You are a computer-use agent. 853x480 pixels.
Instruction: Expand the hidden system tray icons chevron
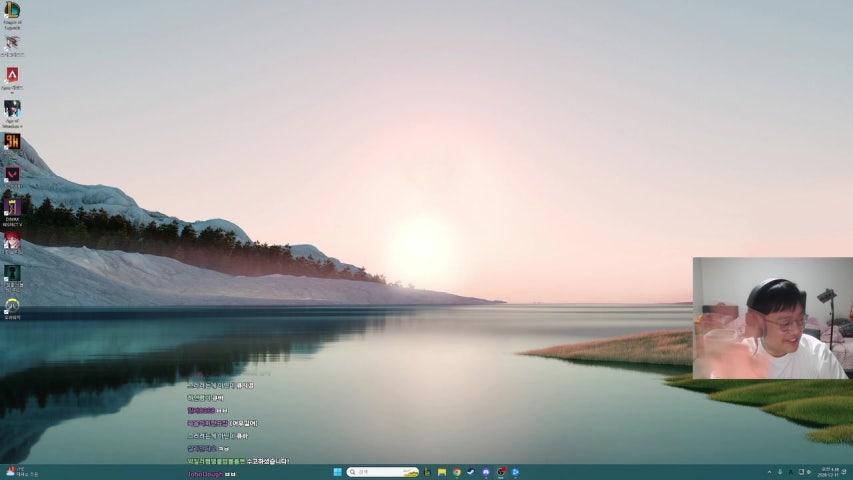(769, 472)
